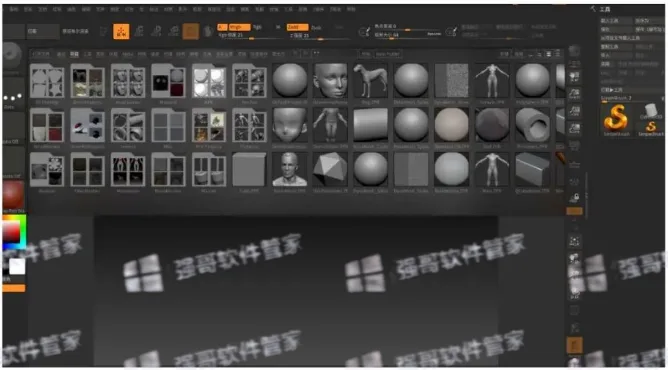Toggle the orange Mrgb button
This screenshot has height=370, width=668.
tap(239, 27)
